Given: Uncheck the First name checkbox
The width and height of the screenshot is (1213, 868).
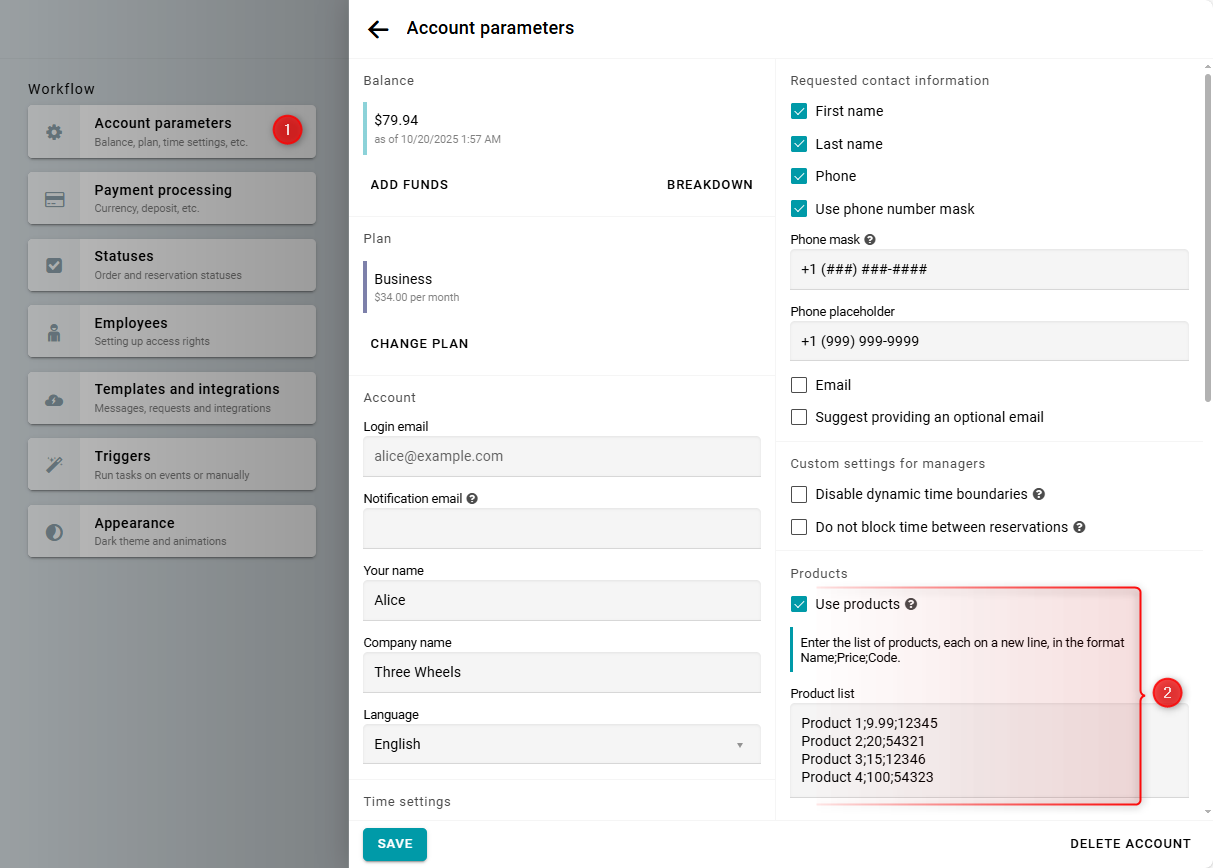Looking at the screenshot, I should pyautogui.click(x=799, y=111).
